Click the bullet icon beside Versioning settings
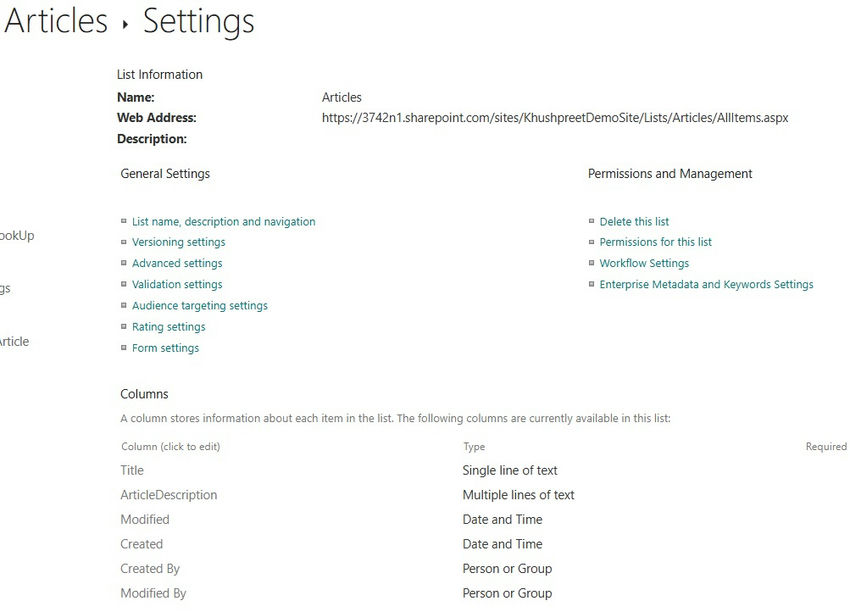The image size is (850, 612). [x=124, y=242]
